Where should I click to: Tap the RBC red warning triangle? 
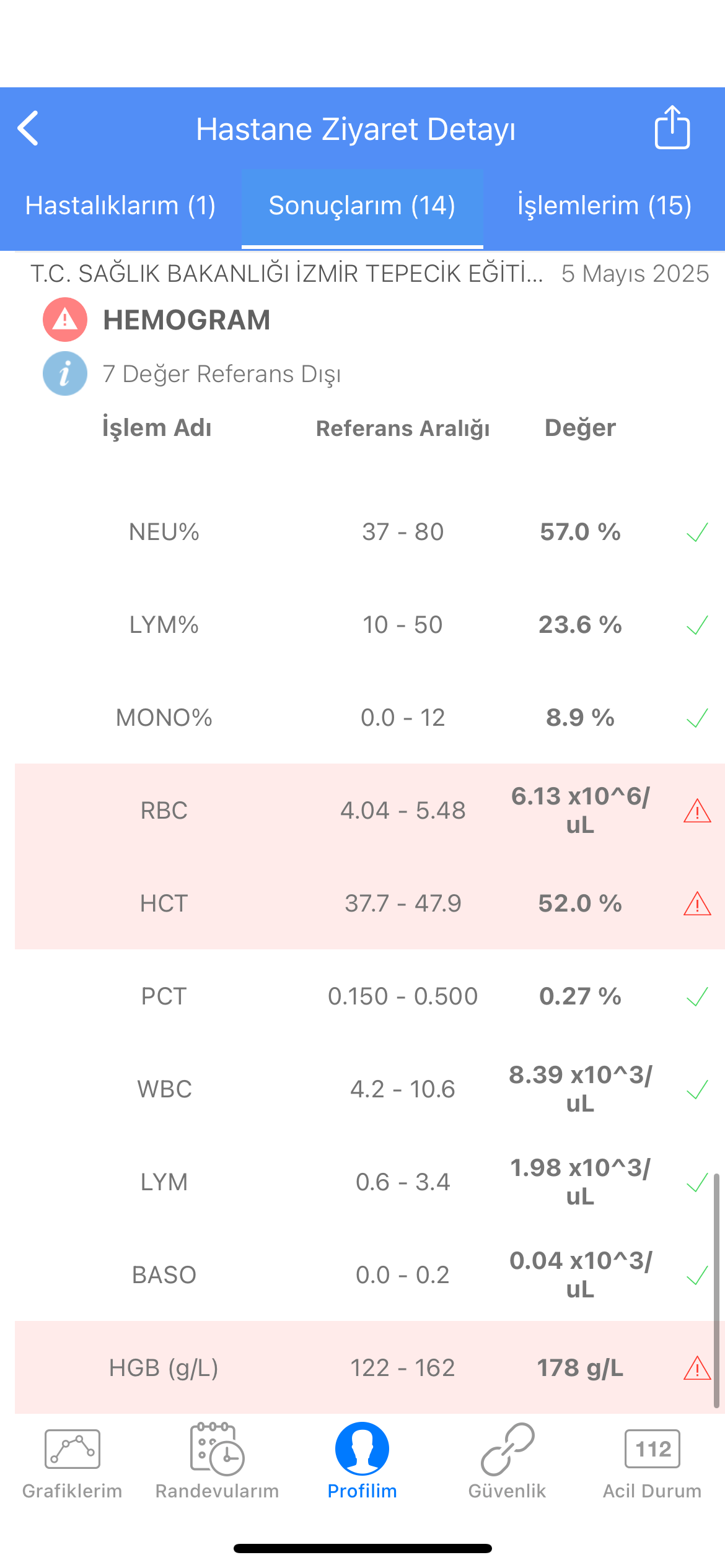(x=697, y=811)
